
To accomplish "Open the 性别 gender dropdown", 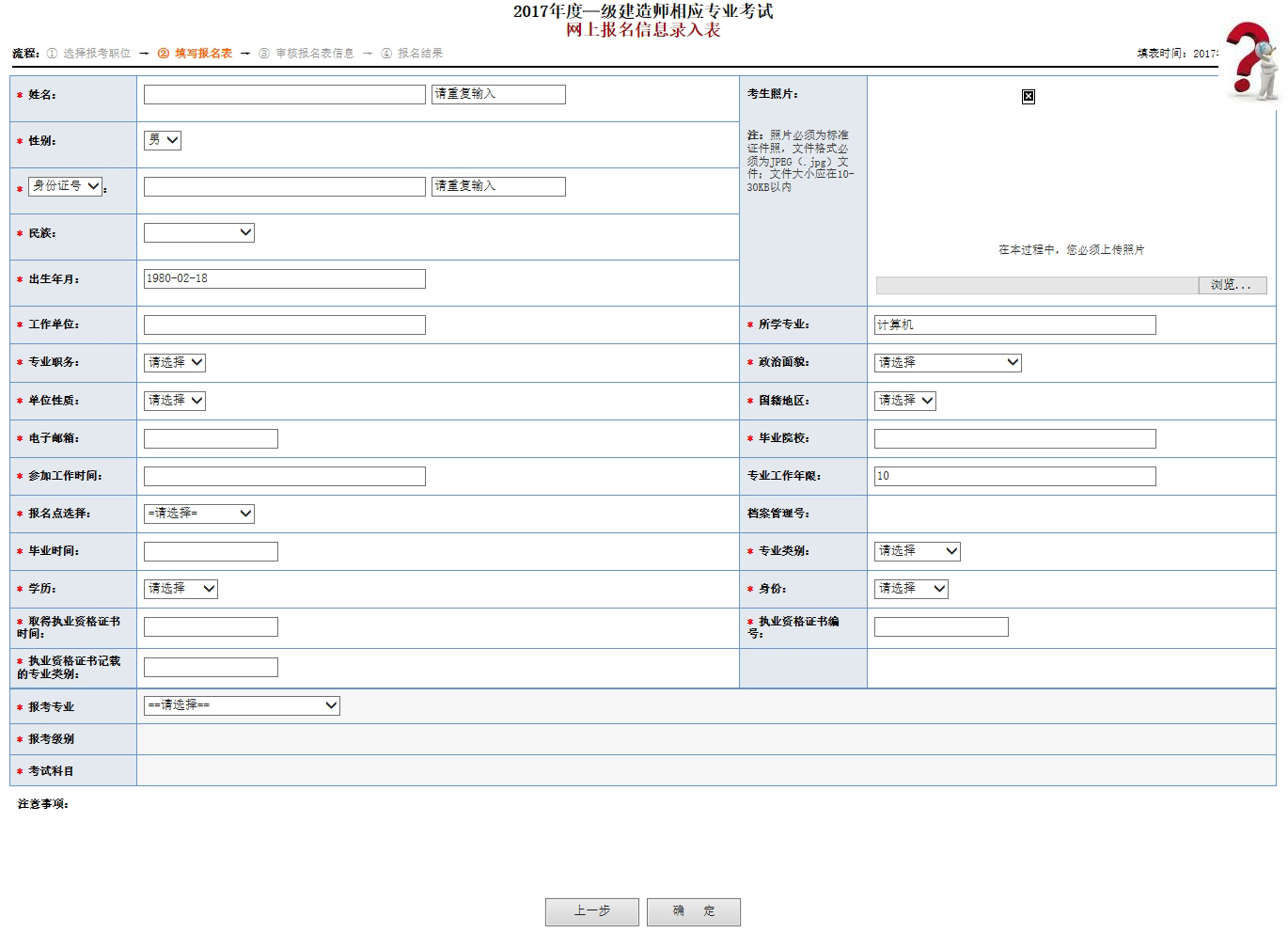I will [163, 140].
